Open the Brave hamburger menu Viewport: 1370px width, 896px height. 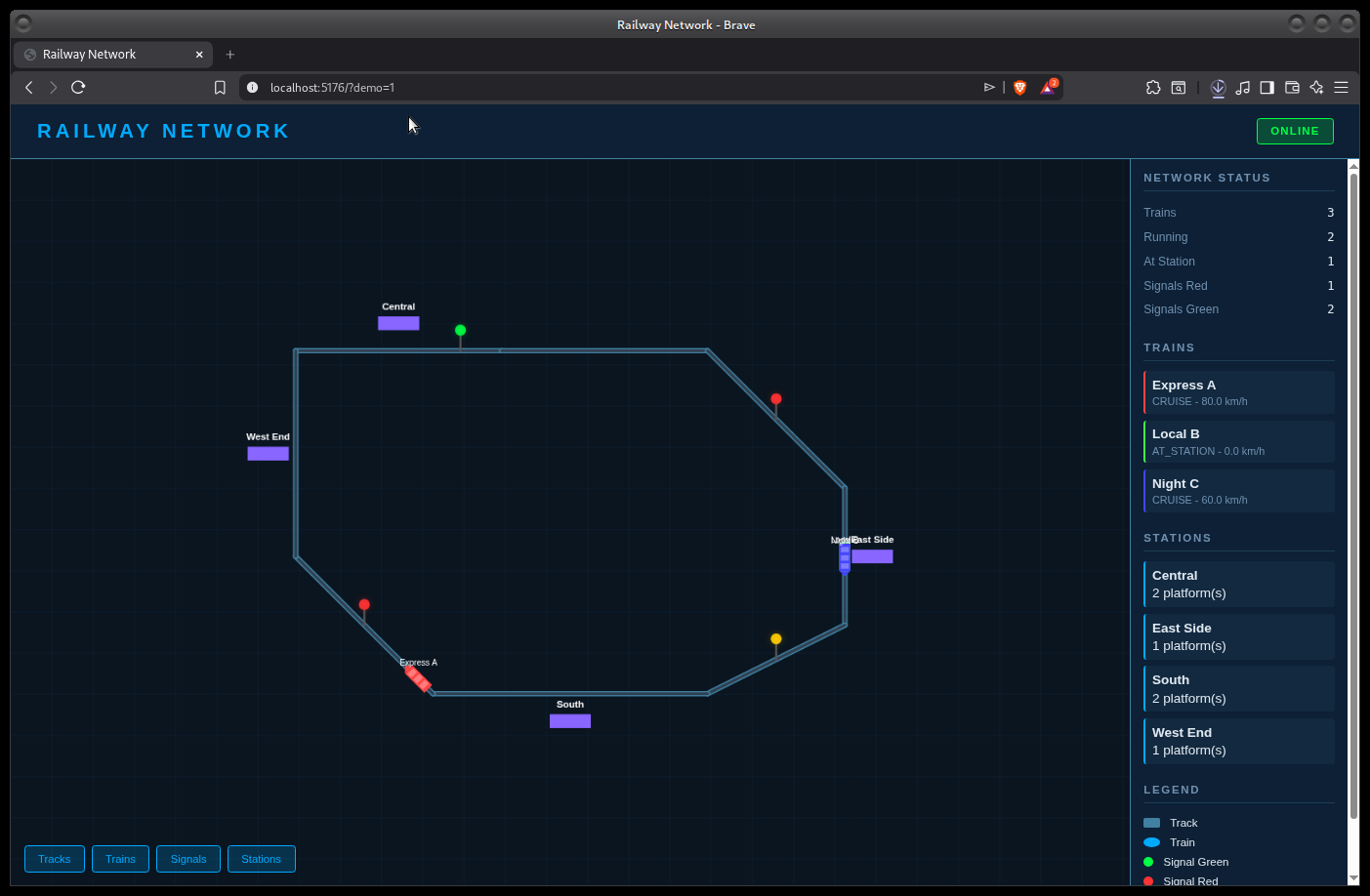coord(1342,88)
